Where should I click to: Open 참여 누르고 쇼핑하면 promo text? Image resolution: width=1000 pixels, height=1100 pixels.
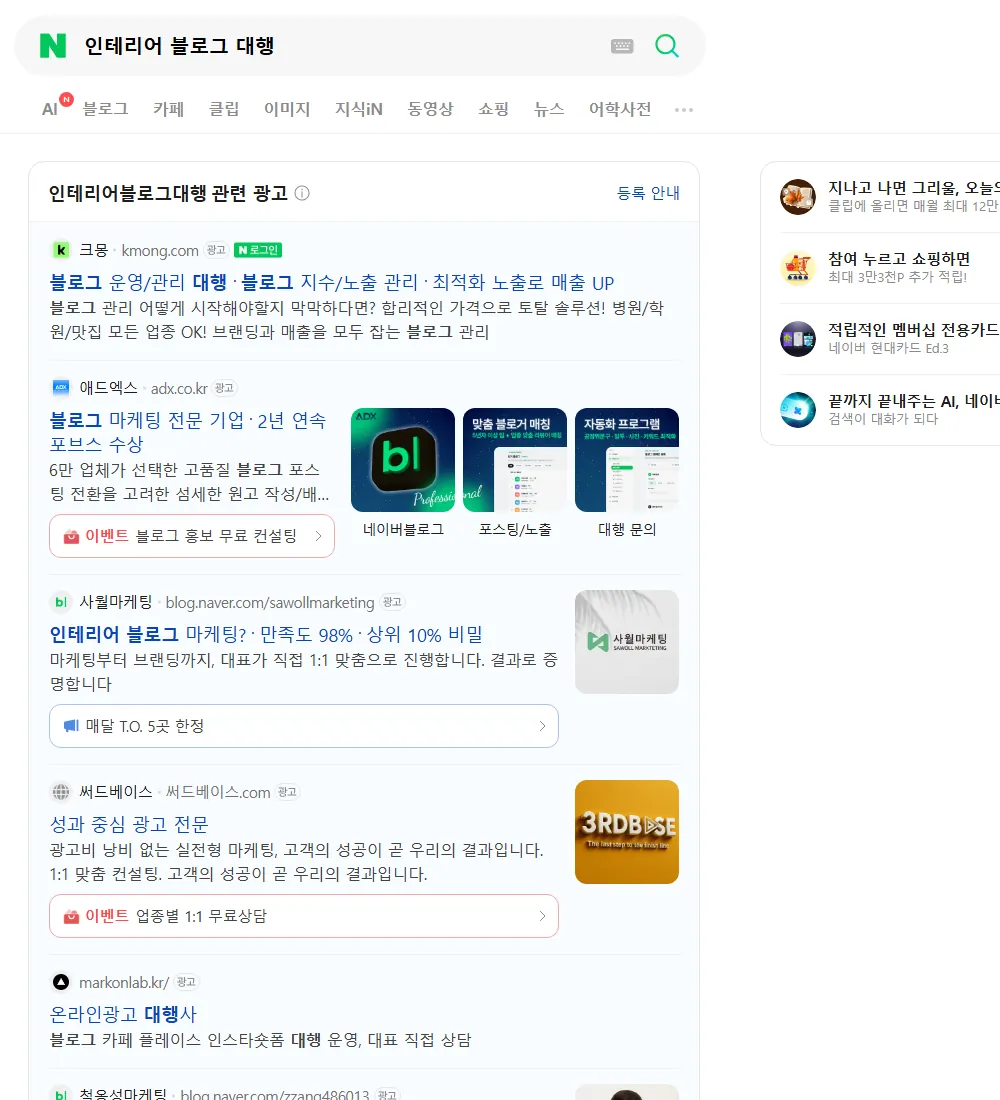coord(899,259)
